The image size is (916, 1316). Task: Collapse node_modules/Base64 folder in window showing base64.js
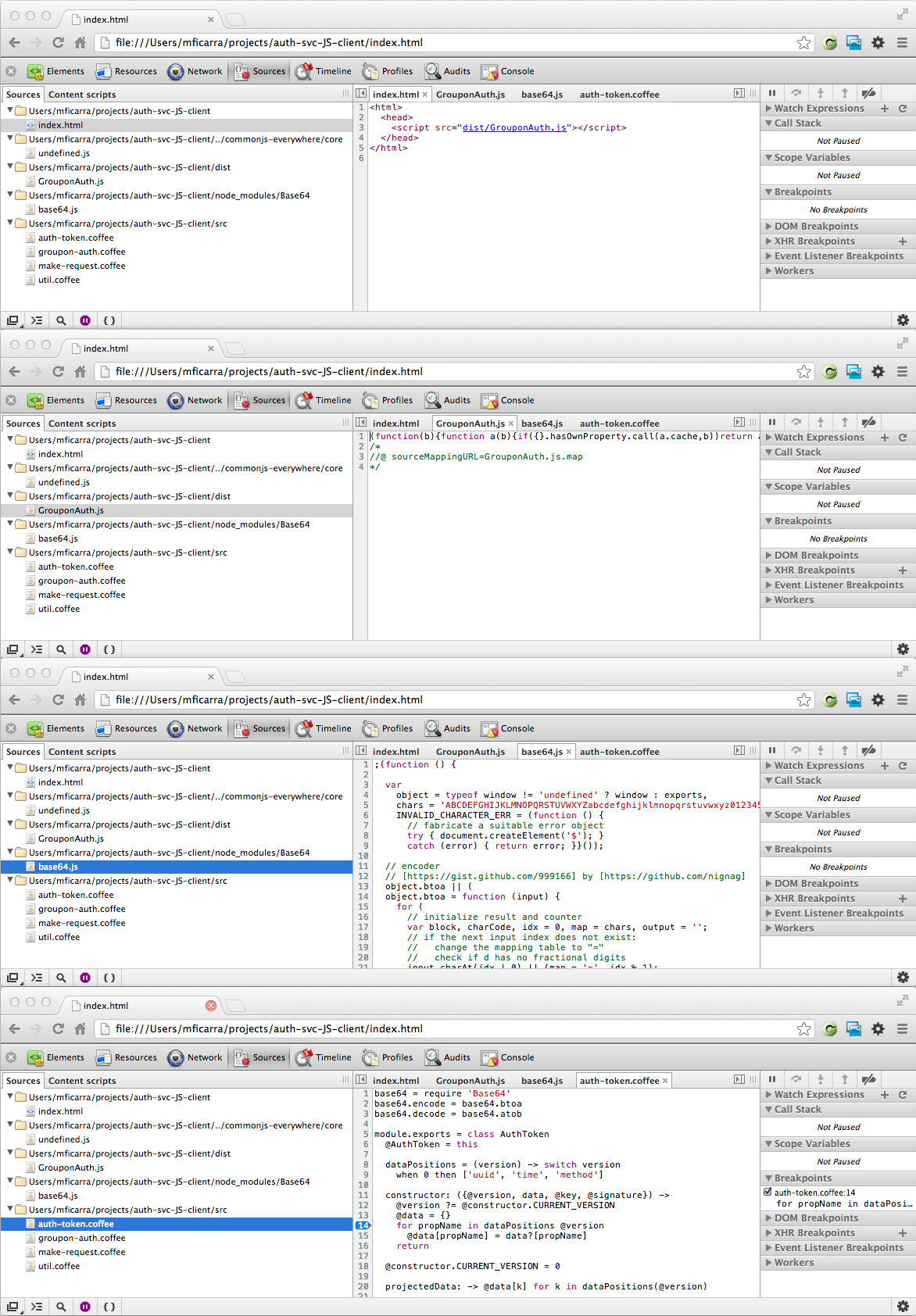coord(10,852)
